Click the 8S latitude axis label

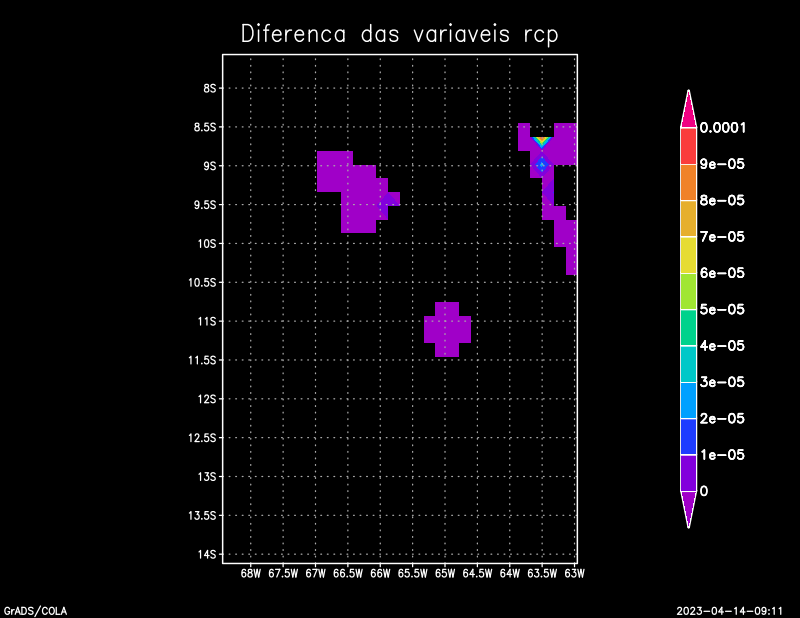[x=210, y=88]
